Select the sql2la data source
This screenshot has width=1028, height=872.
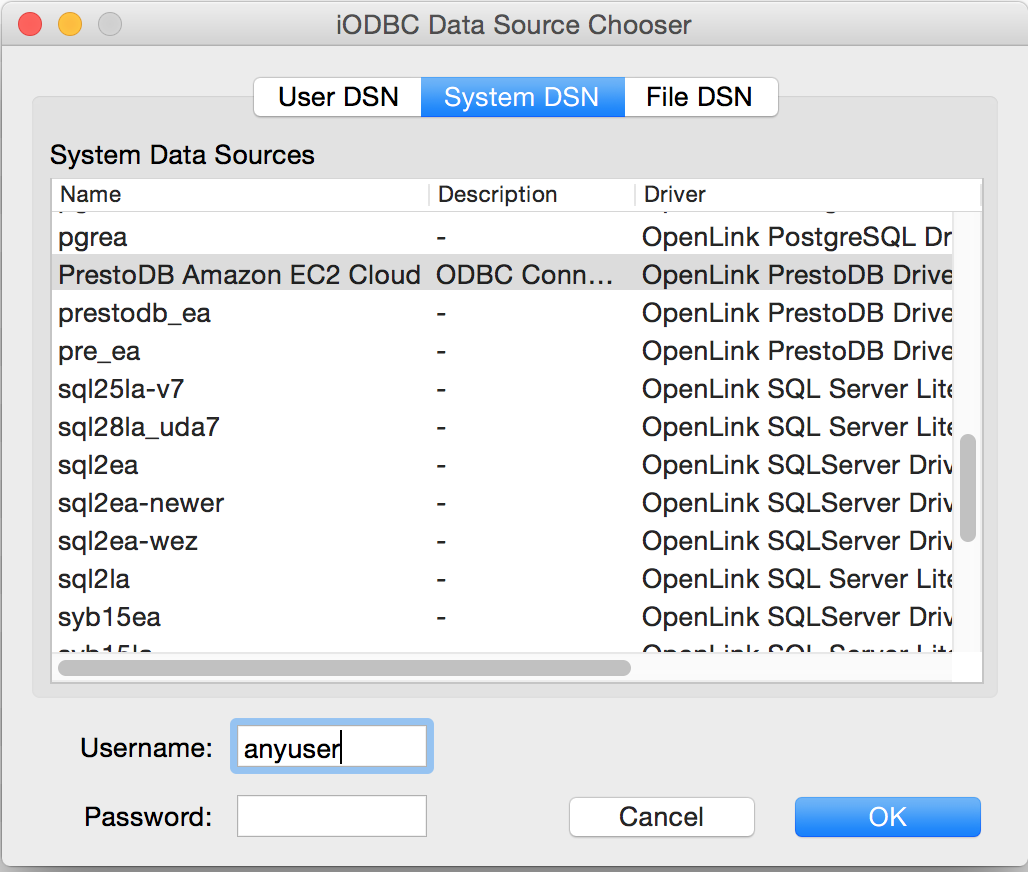click(502, 579)
